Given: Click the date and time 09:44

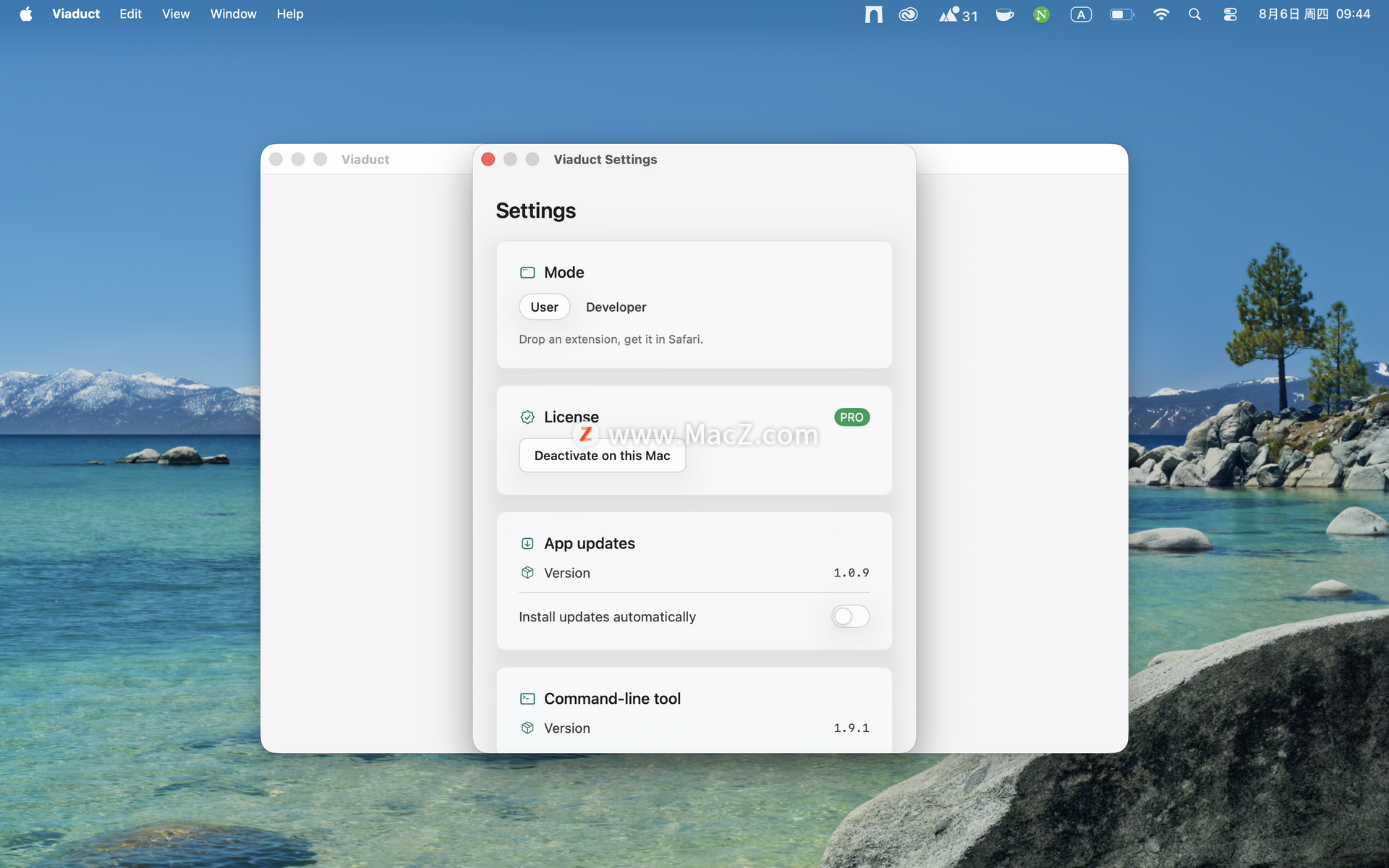Looking at the screenshot, I should pyautogui.click(x=1314, y=14).
